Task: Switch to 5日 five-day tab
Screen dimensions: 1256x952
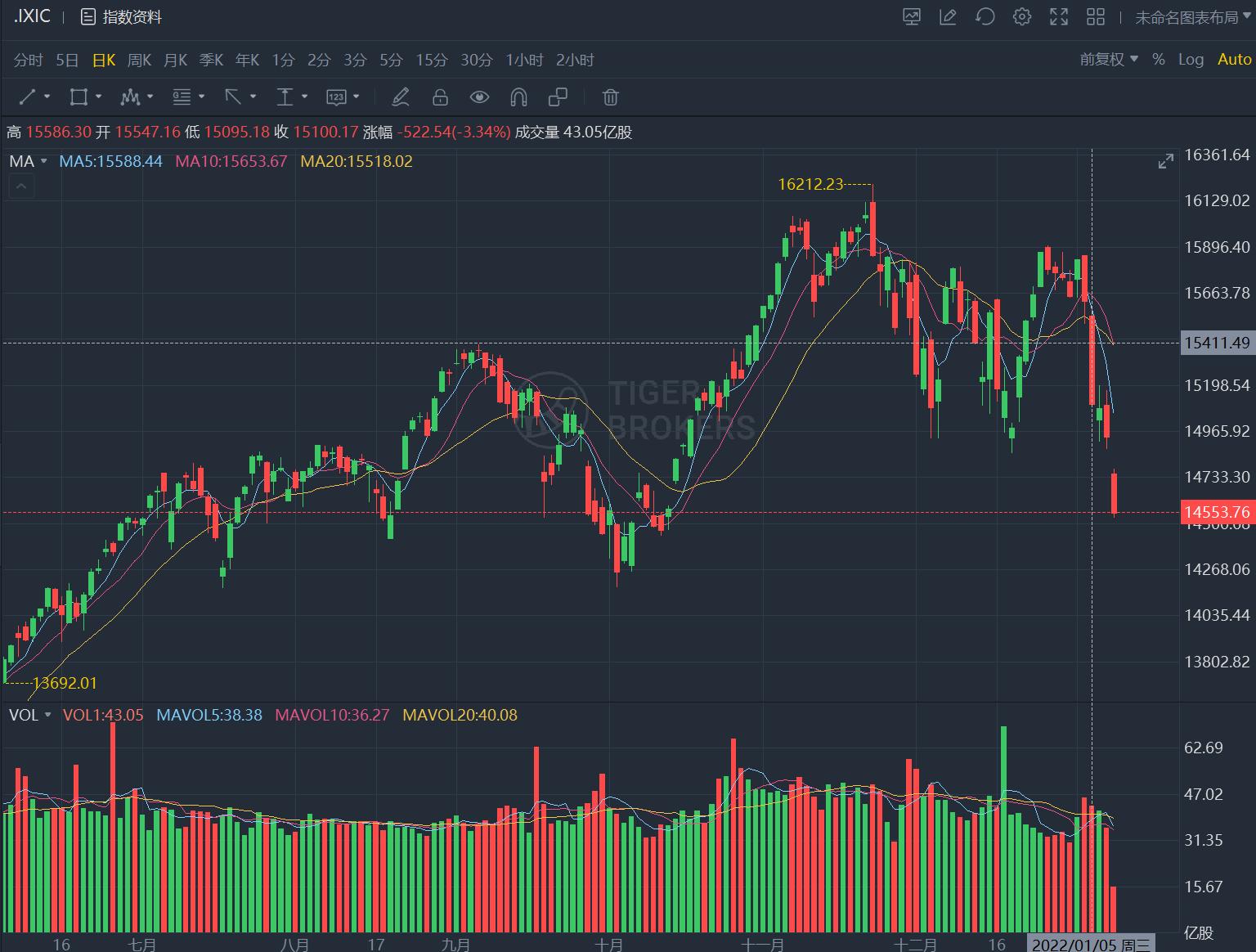Action: click(67, 60)
